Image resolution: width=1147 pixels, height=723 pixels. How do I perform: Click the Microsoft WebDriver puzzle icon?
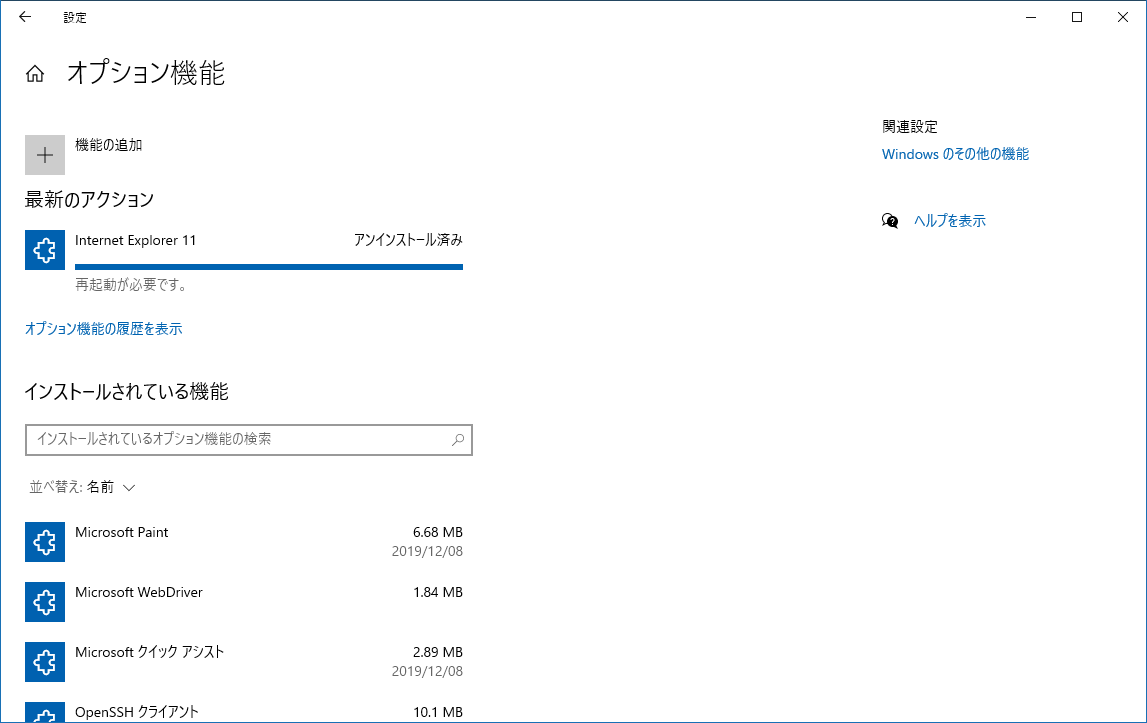click(45, 602)
